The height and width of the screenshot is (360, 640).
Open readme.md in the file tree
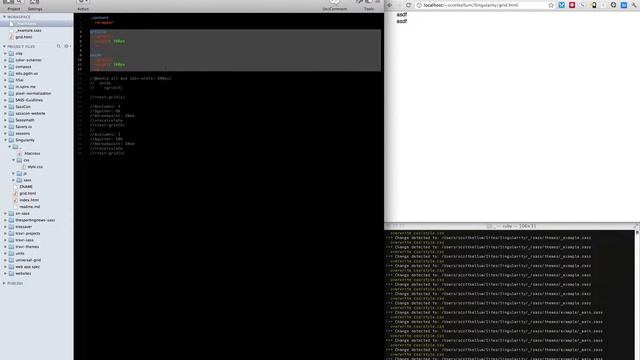29,207
